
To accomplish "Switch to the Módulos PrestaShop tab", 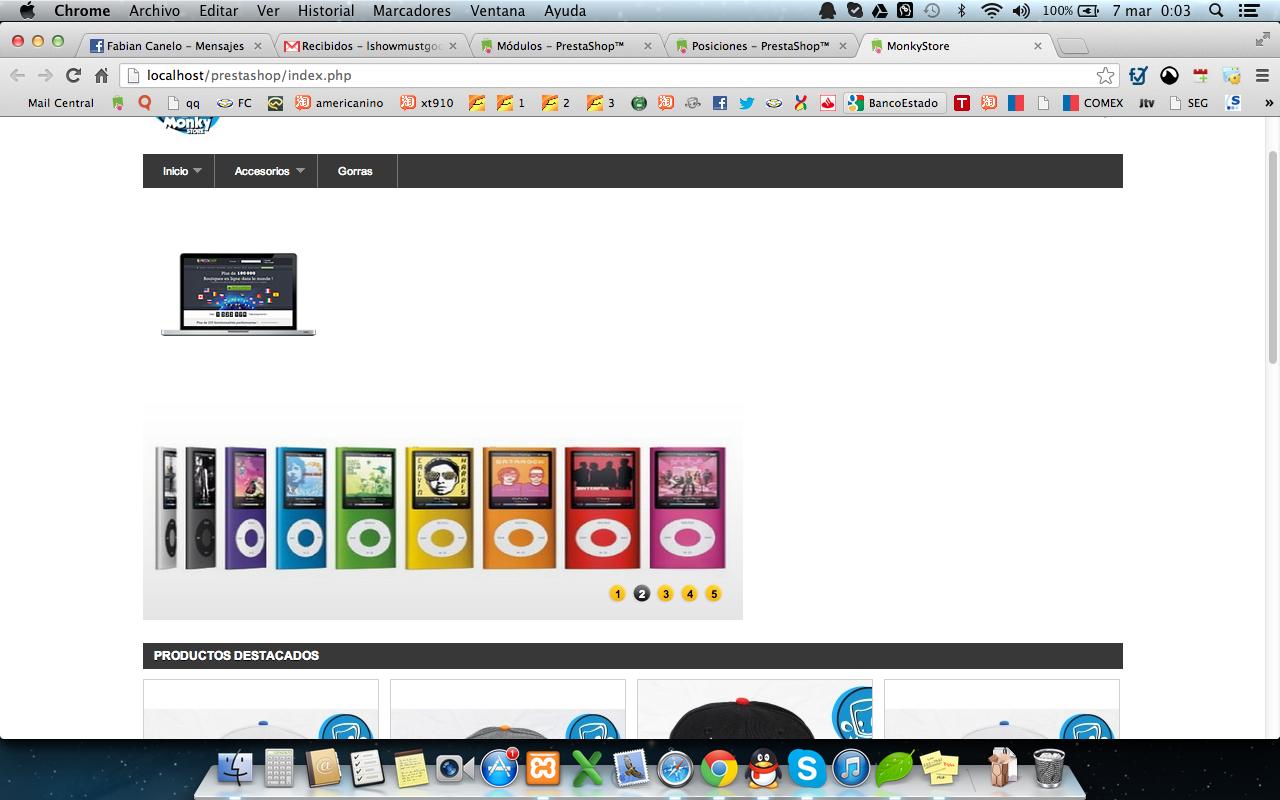I will (x=567, y=46).
